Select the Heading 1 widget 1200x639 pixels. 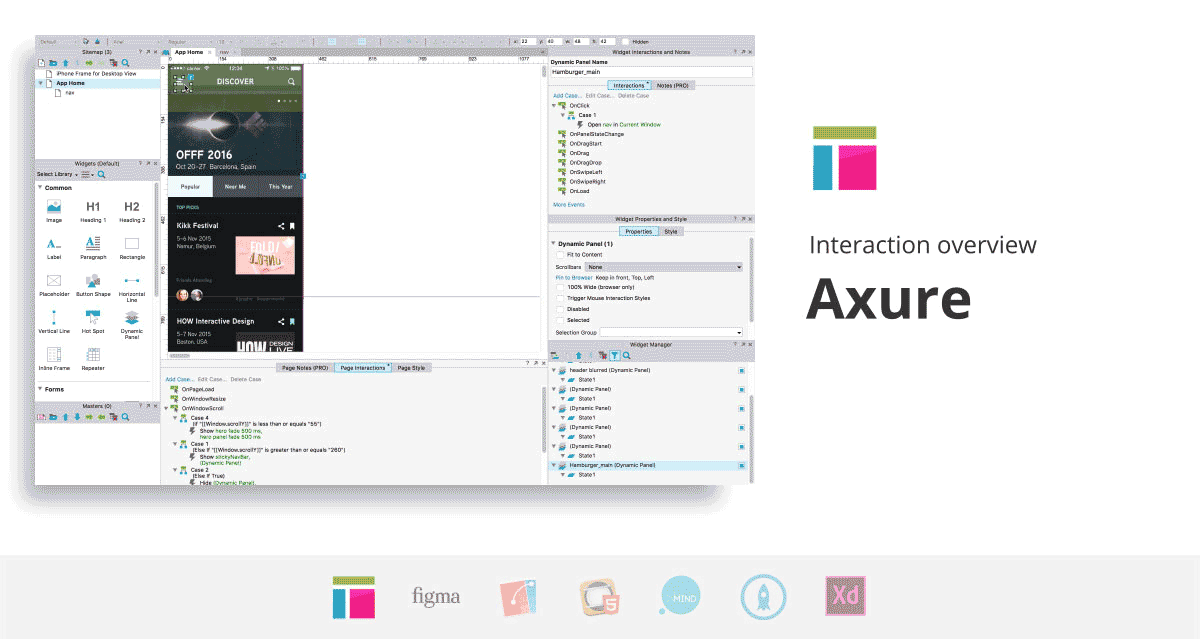click(93, 211)
